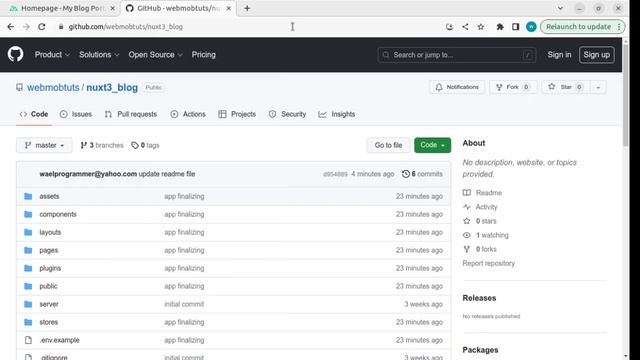Viewport: 640px width, 360px height.
Task: Expand the Product menu
Action: coord(52,55)
